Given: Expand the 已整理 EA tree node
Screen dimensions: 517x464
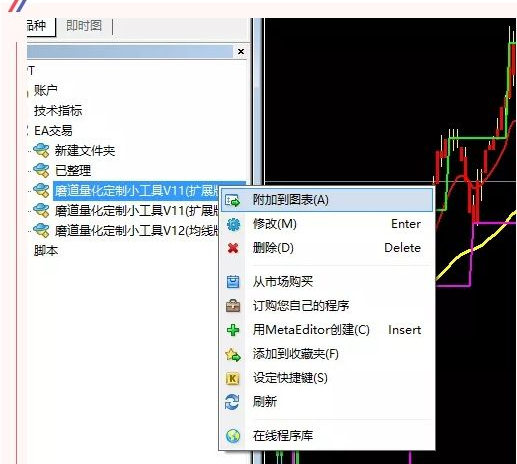Looking at the screenshot, I should click(73, 171).
